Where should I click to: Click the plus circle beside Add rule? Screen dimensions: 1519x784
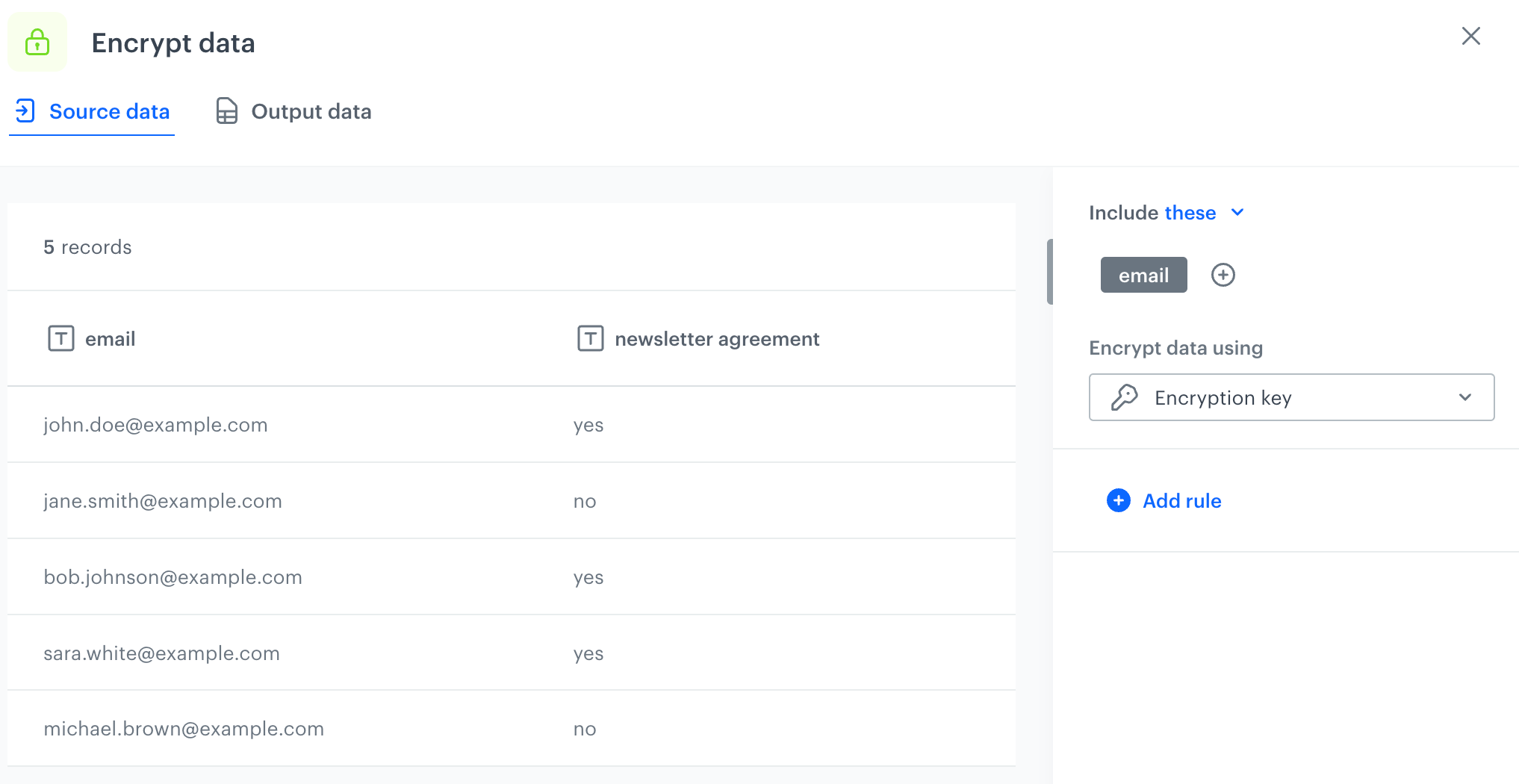(1117, 501)
